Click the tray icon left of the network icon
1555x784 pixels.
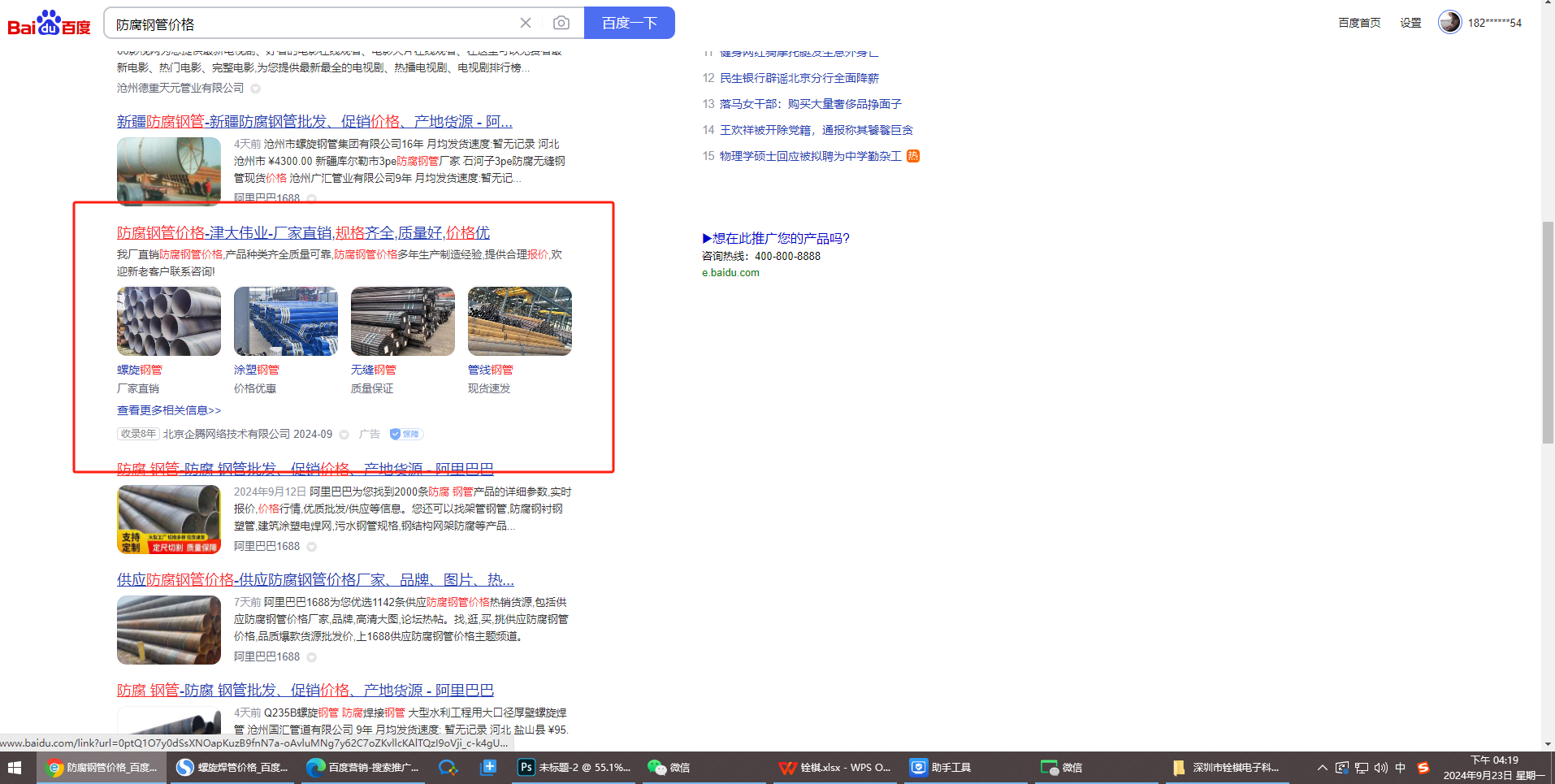pyautogui.click(x=1342, y=768)
